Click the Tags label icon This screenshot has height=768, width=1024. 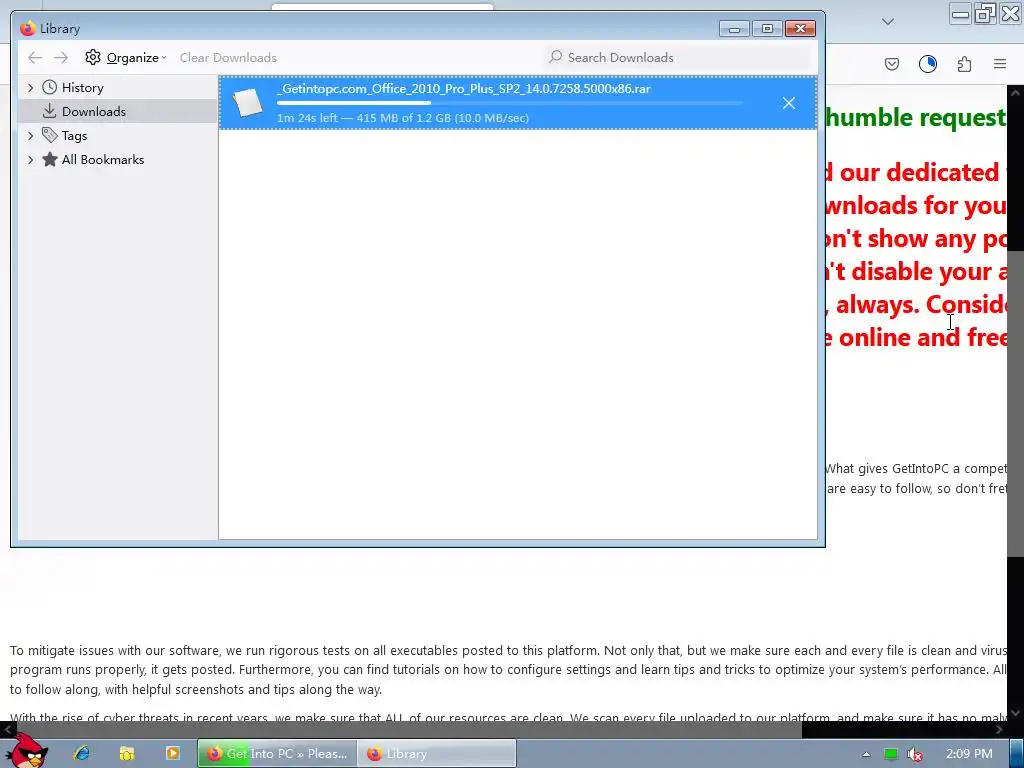tap(50, 135)
